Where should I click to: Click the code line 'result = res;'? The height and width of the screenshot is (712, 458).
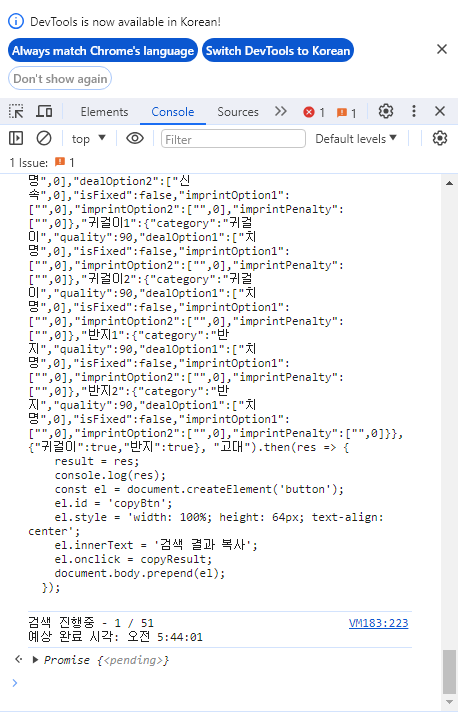pos(97,461)
